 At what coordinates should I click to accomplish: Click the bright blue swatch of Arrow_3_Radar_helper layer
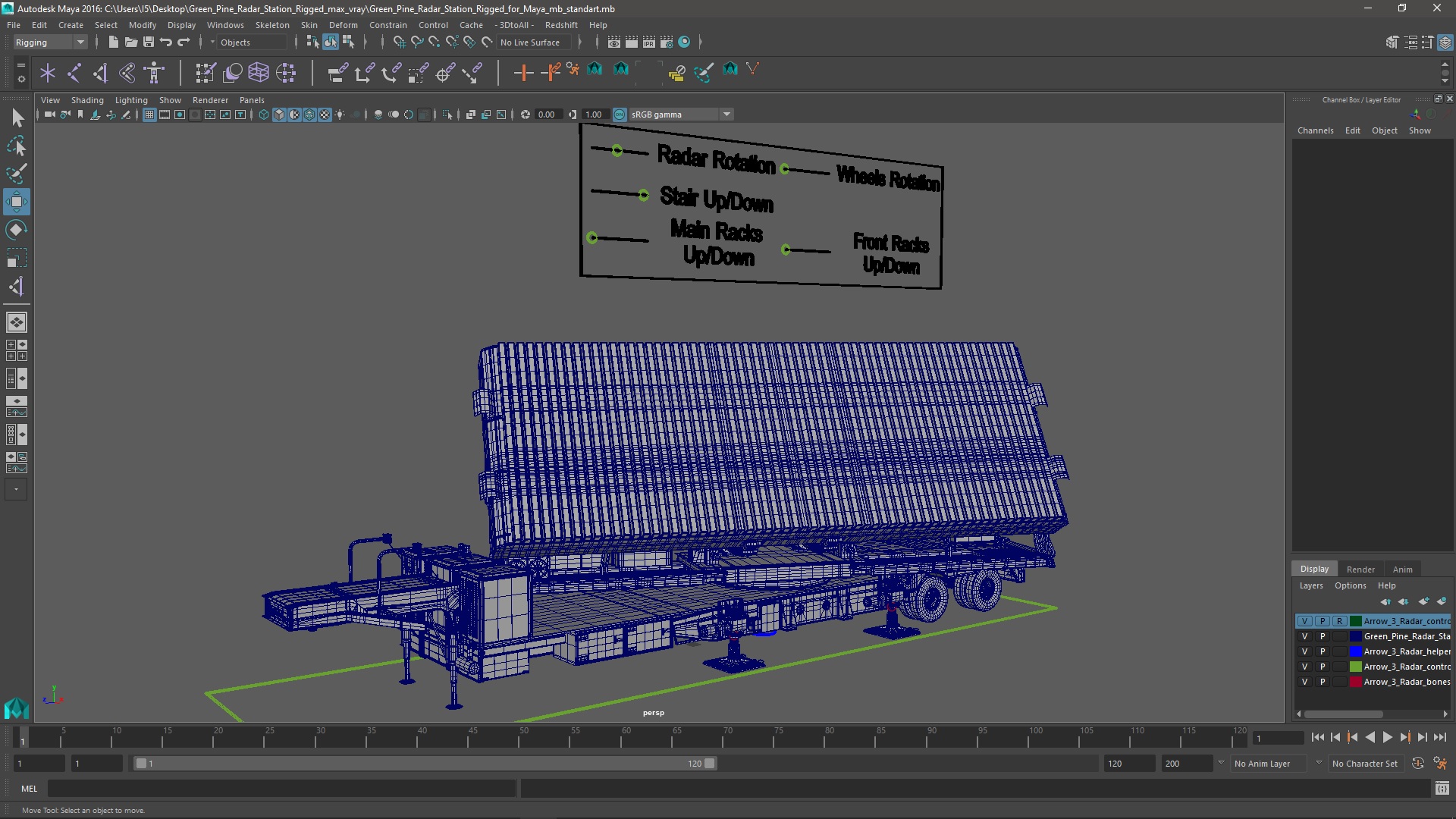1355,651
